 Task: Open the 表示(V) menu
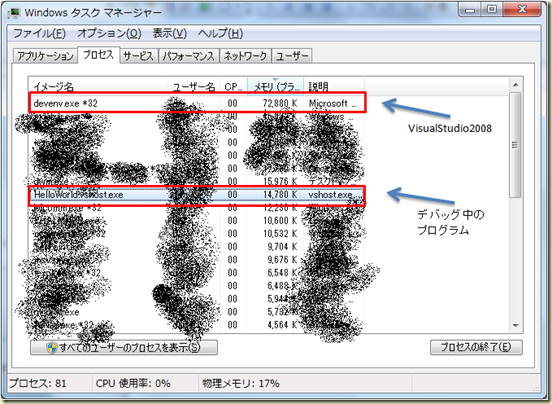tap(170, 33)
